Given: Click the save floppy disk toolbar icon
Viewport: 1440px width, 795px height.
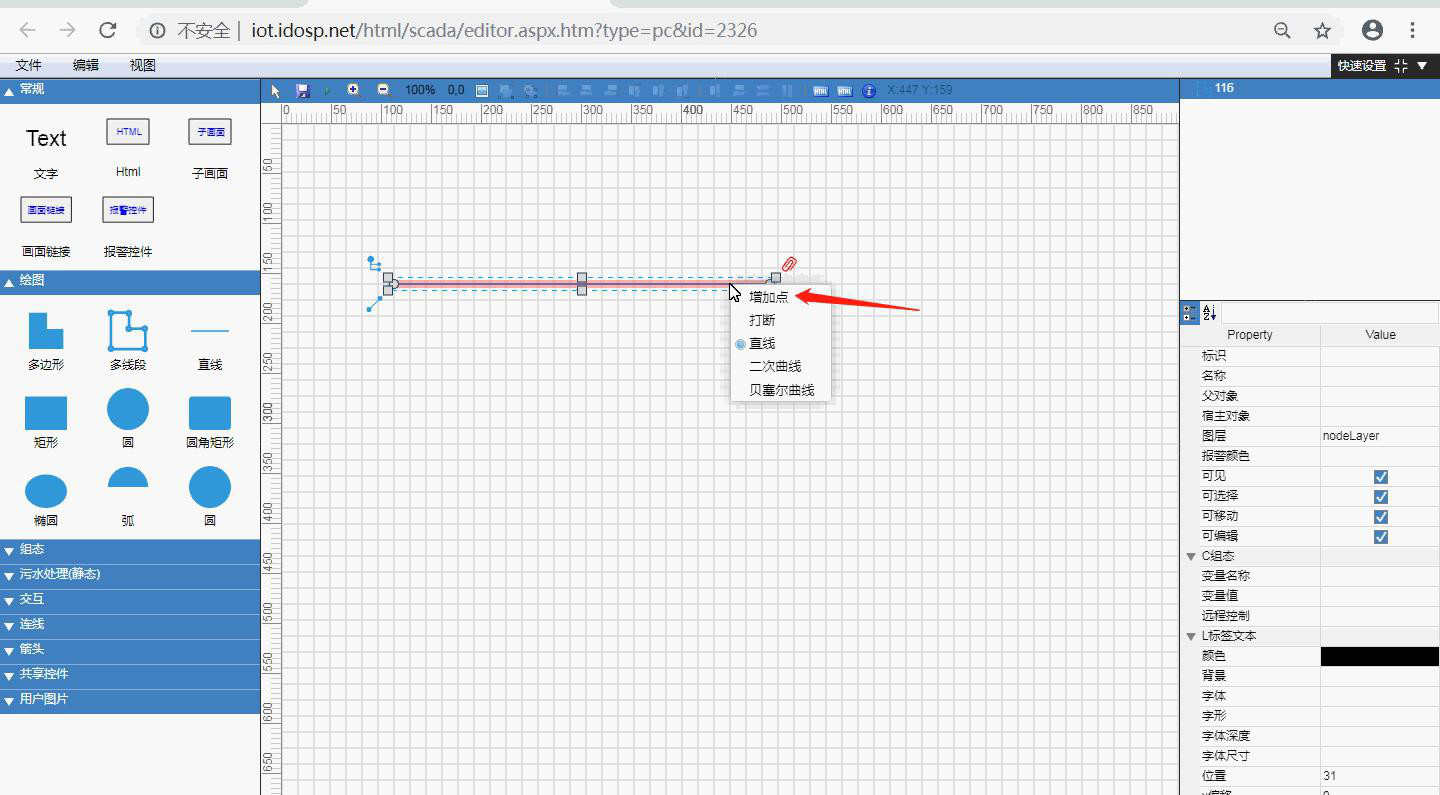Looking at the screenshot, I should click(x=303, y=90).
